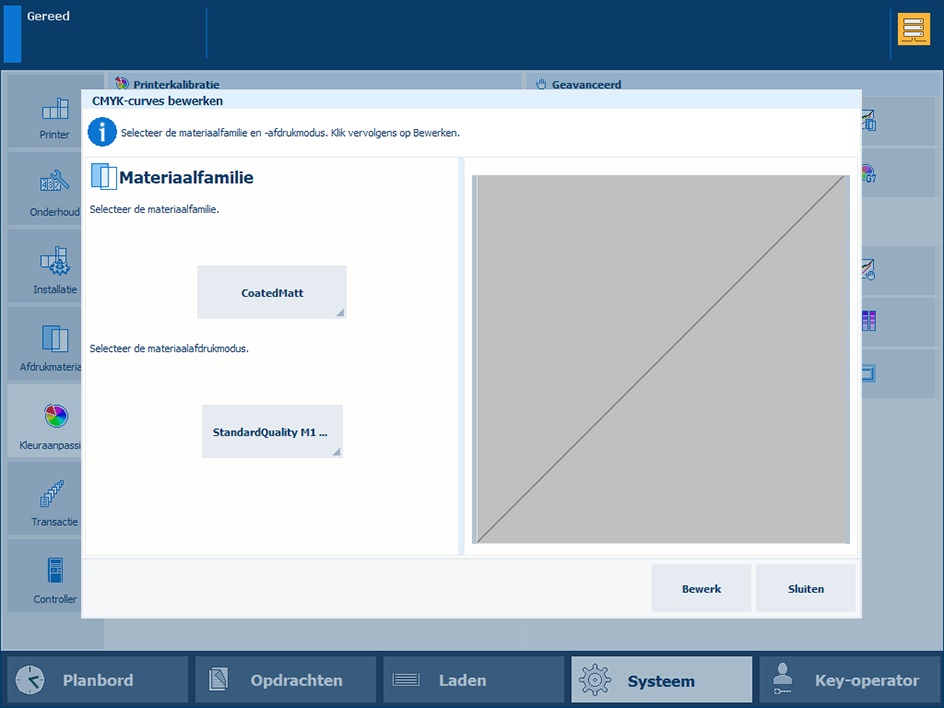
Task: Open the Transactie section
Action: [x=45, y=498]
